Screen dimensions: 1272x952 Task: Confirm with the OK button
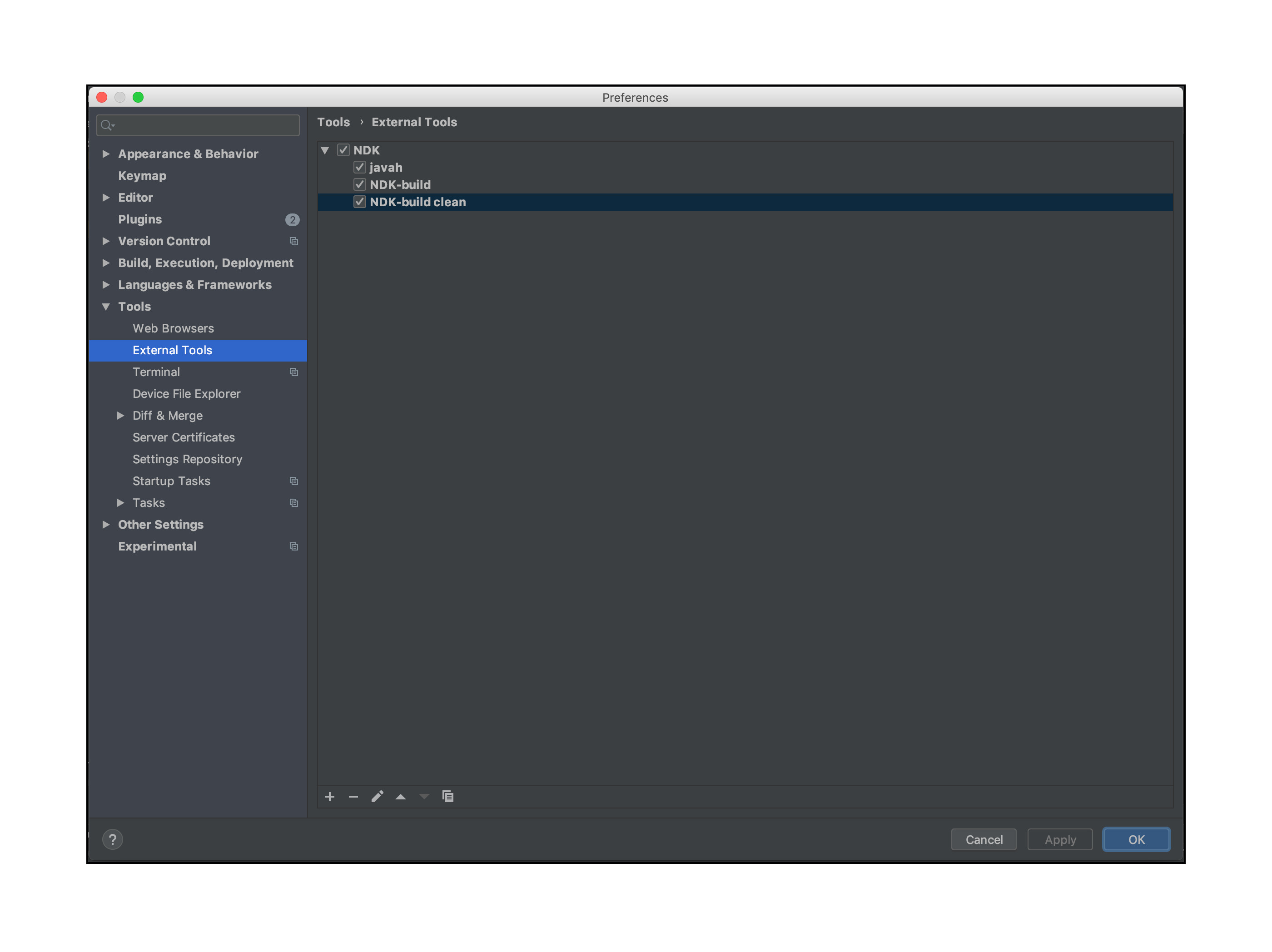[x=1136, y=839]
